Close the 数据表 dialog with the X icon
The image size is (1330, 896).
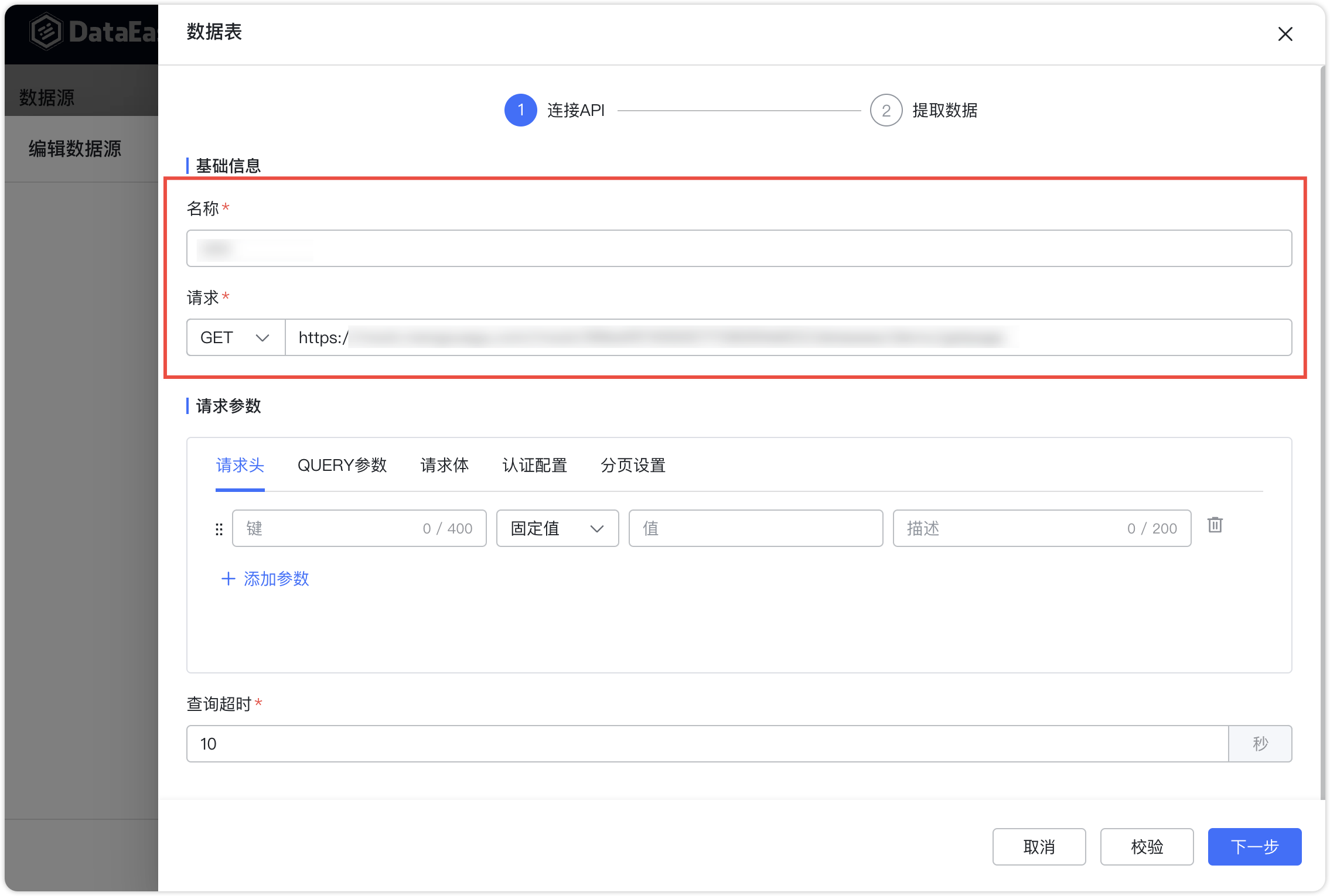click(x=1285, y=34)
